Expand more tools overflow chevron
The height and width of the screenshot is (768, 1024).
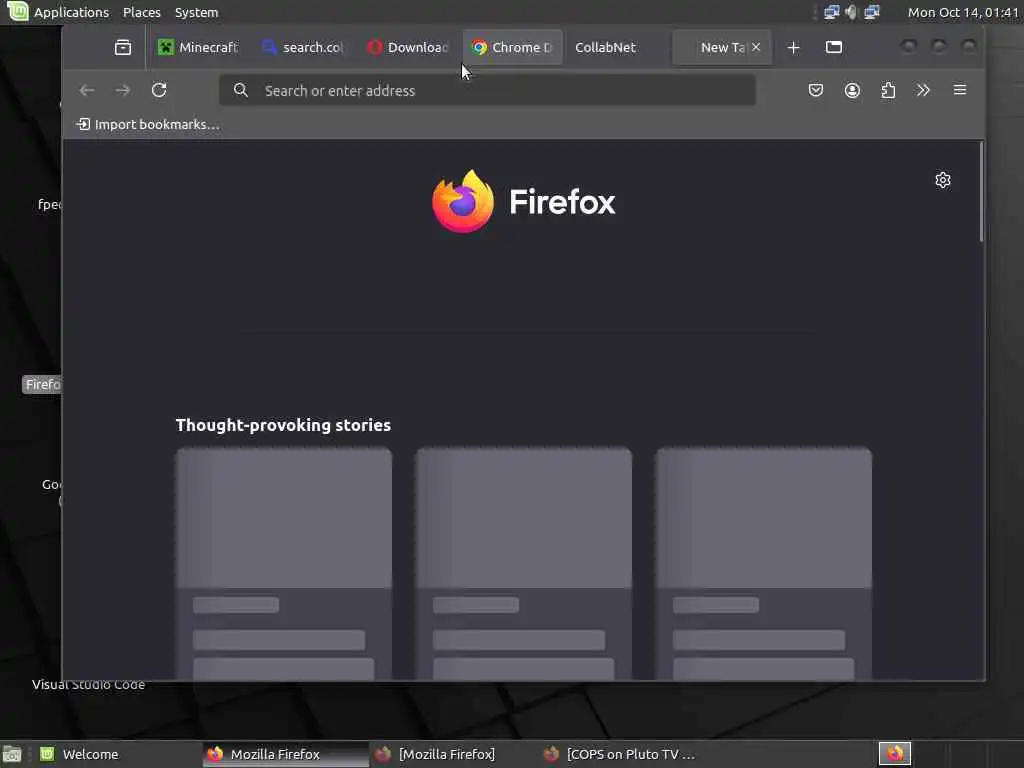click(923, 90)
